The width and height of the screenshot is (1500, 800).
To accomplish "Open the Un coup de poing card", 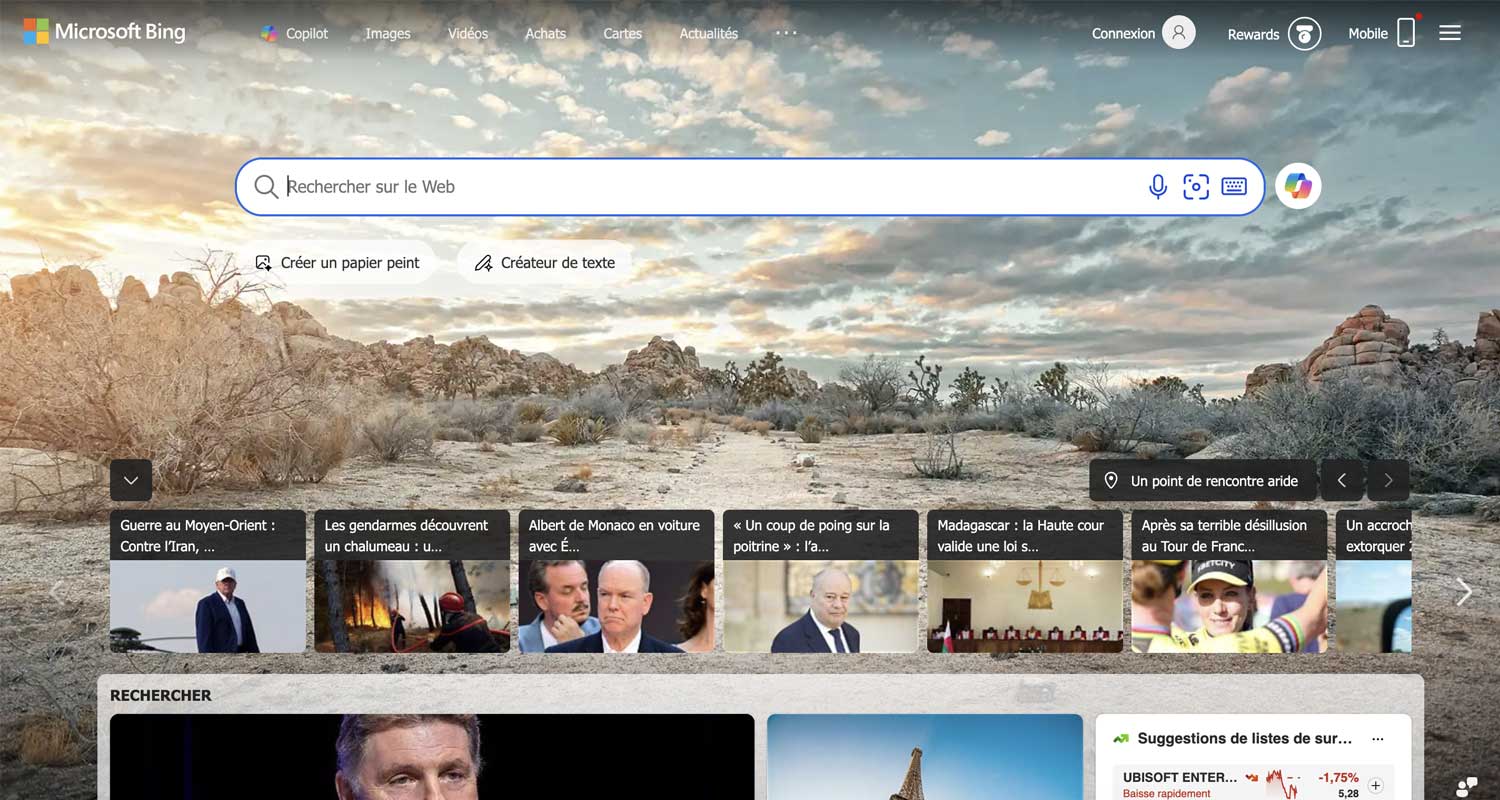I will 820,581.
